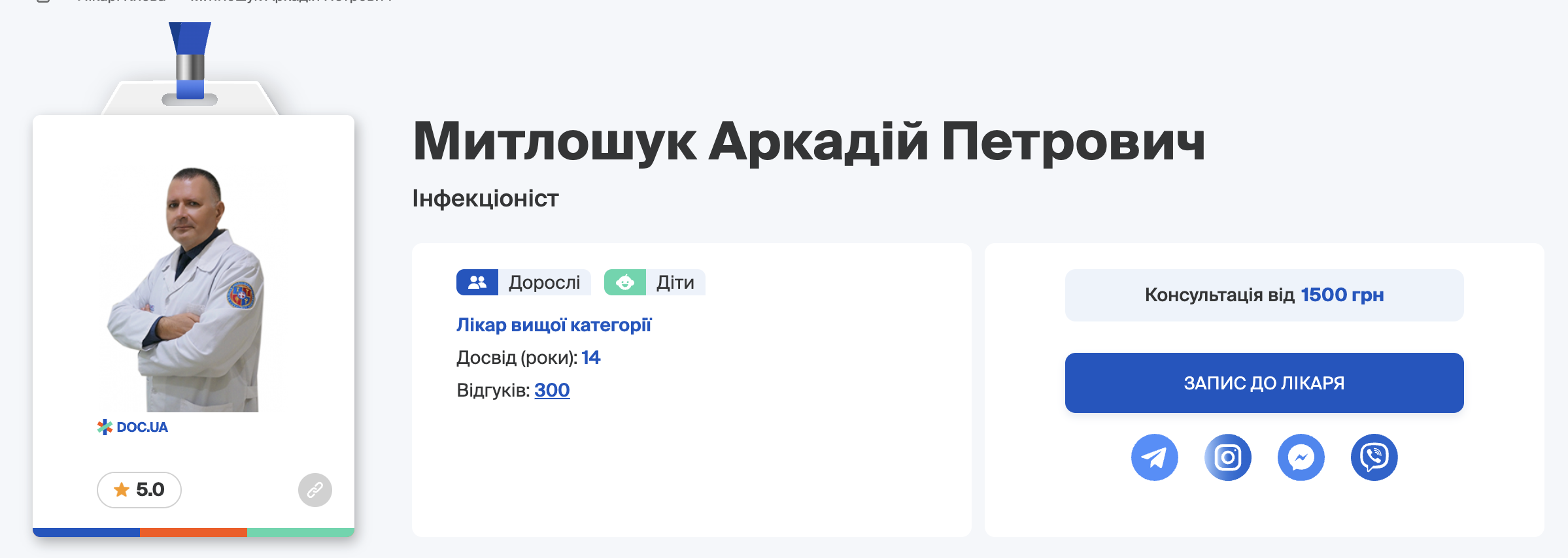Viewport: 1568px width, 558px height.
Task: Contact the doctor via Viber icon
Action: tap(1374, 457)
